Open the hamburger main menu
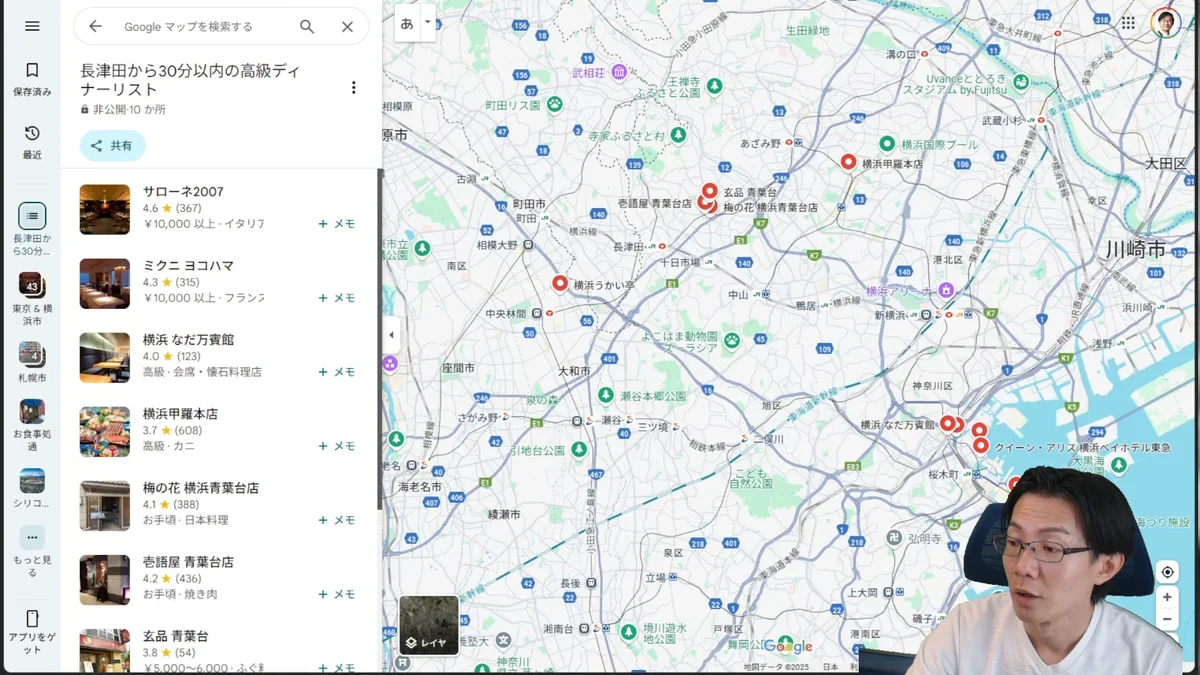This screenshot has width=1200, height=675. [32, 26]
